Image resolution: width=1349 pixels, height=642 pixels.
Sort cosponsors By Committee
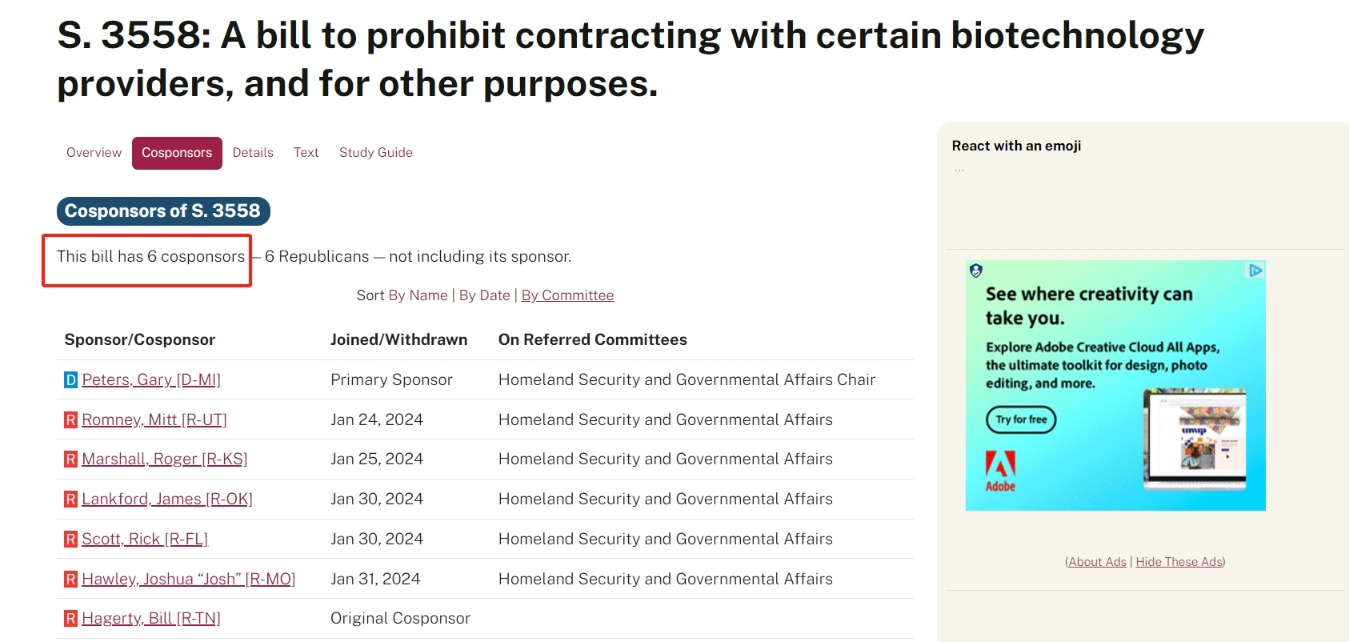pyautogui.click(x=568, y=296)
